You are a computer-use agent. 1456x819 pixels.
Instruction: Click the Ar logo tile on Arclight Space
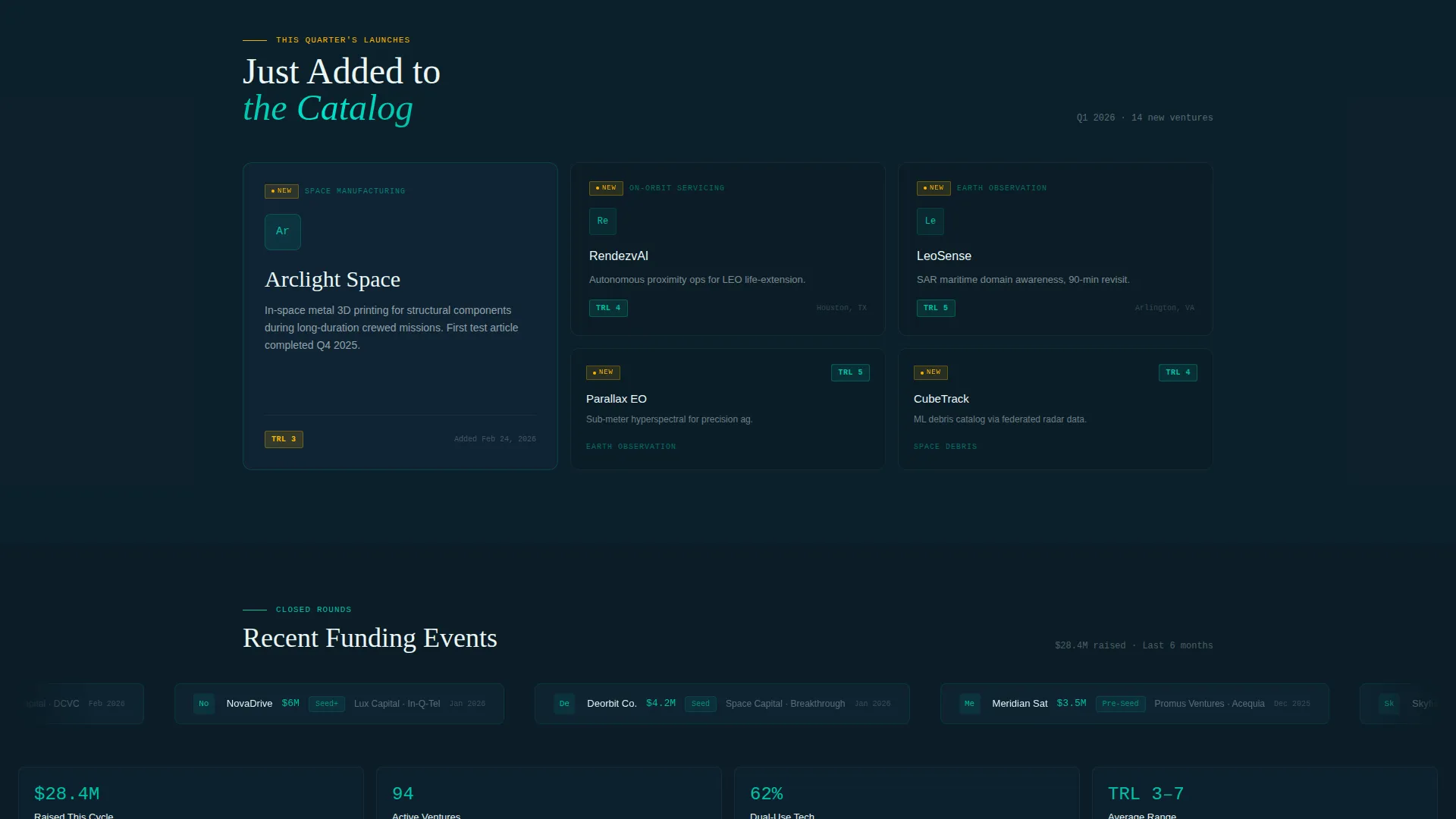tap(282, 231)
